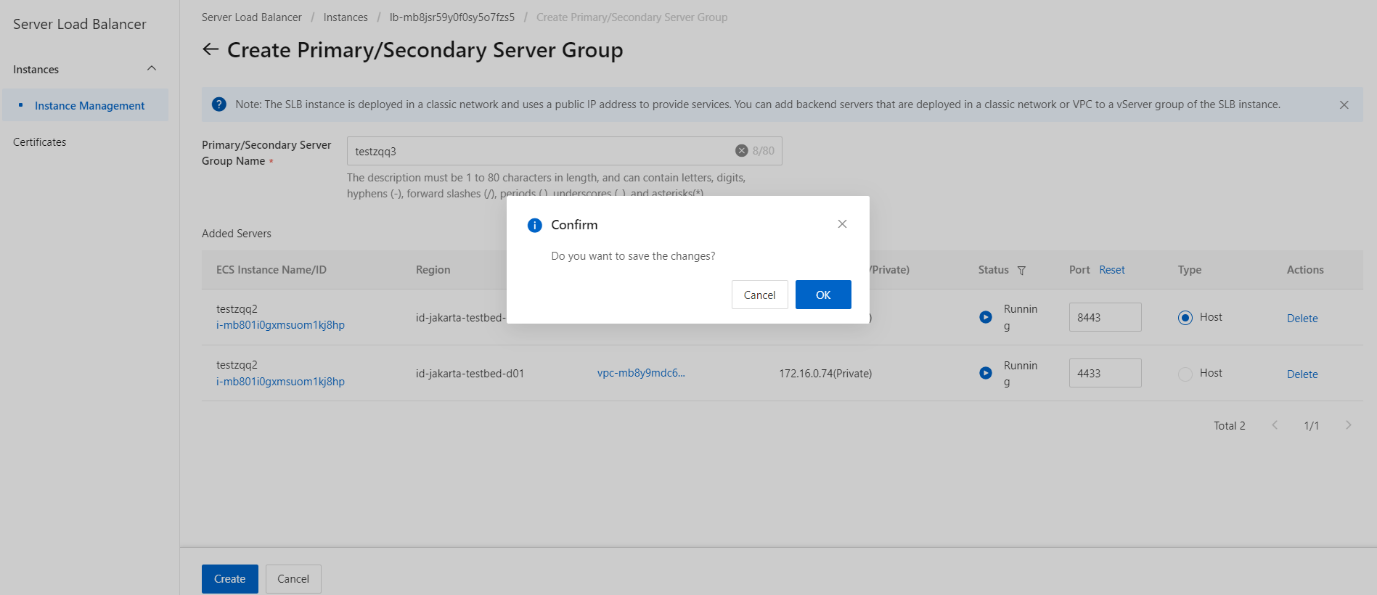Click the Actions column header
The width and height of the screenshot is (1377, 595).
click(x=1305, y=270)
